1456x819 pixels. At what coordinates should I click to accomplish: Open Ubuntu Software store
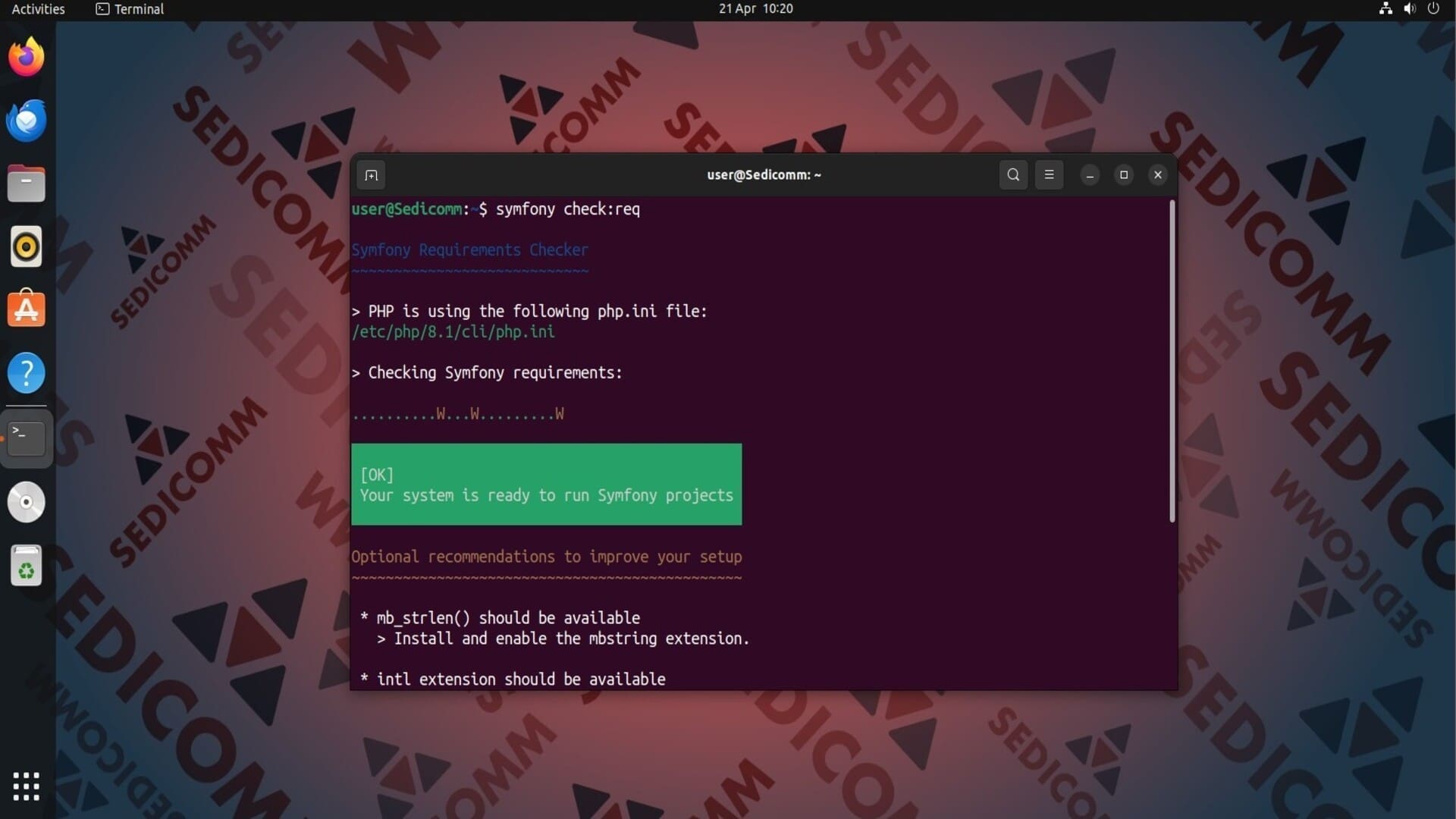[x=27, y=310]
